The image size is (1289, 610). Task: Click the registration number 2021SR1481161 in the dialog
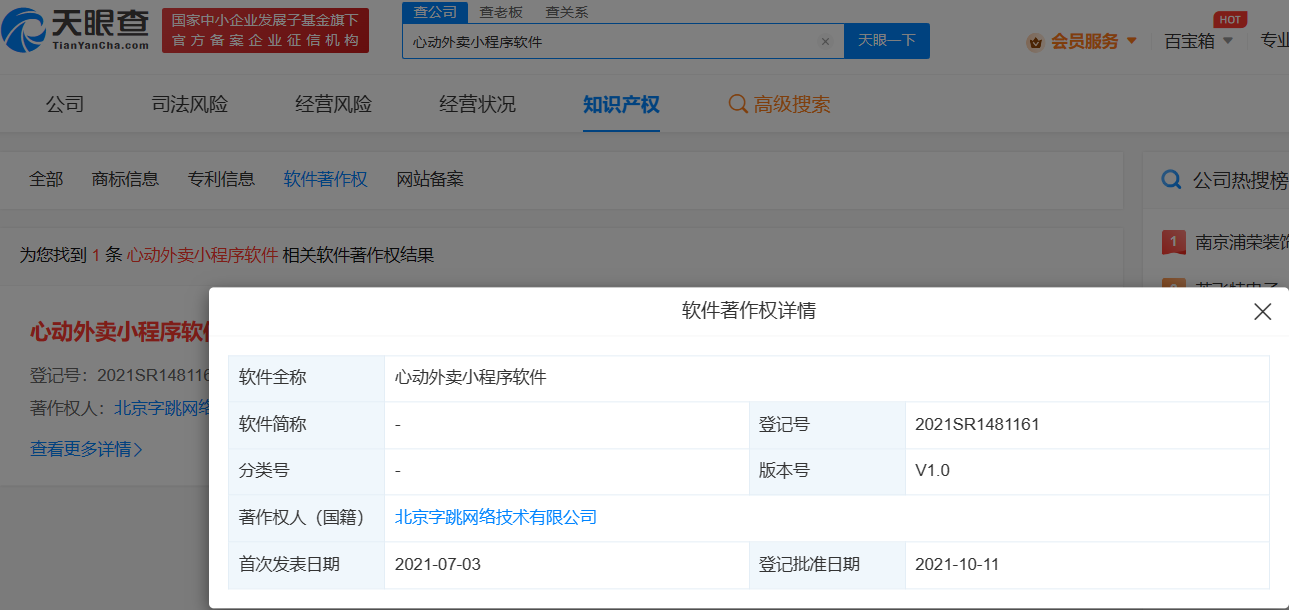[x=977, y=424]
